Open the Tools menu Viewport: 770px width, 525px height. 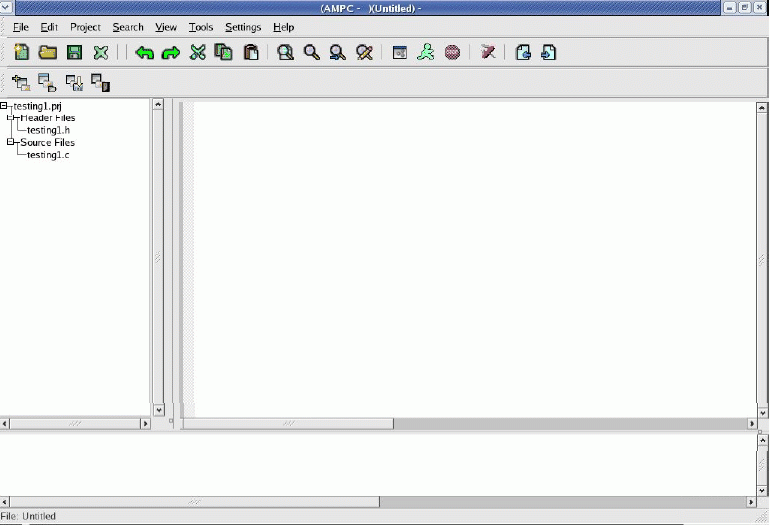pos(201,27)
